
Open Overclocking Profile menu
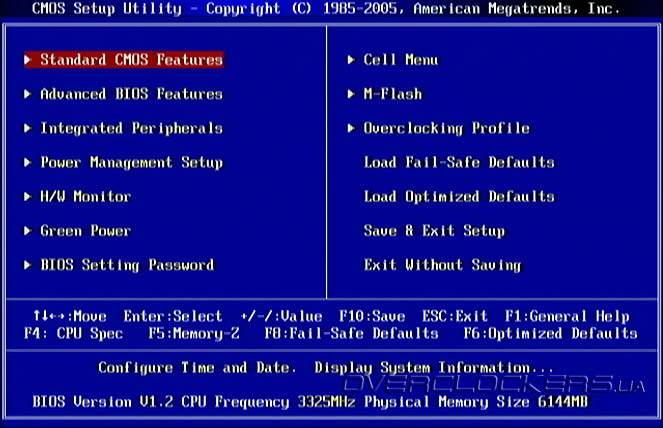pyautogui.click(x=447, y=128)
